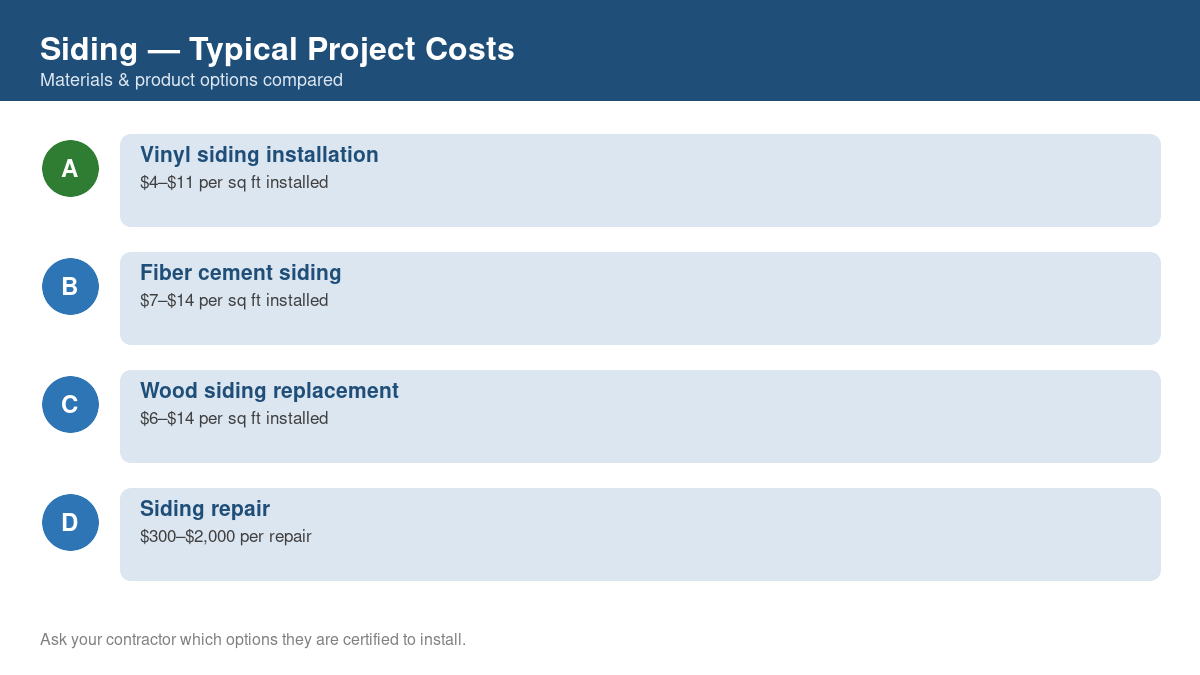Select the green circle badge A
This screenshot has width=1200, height=675.
point(70,168)
